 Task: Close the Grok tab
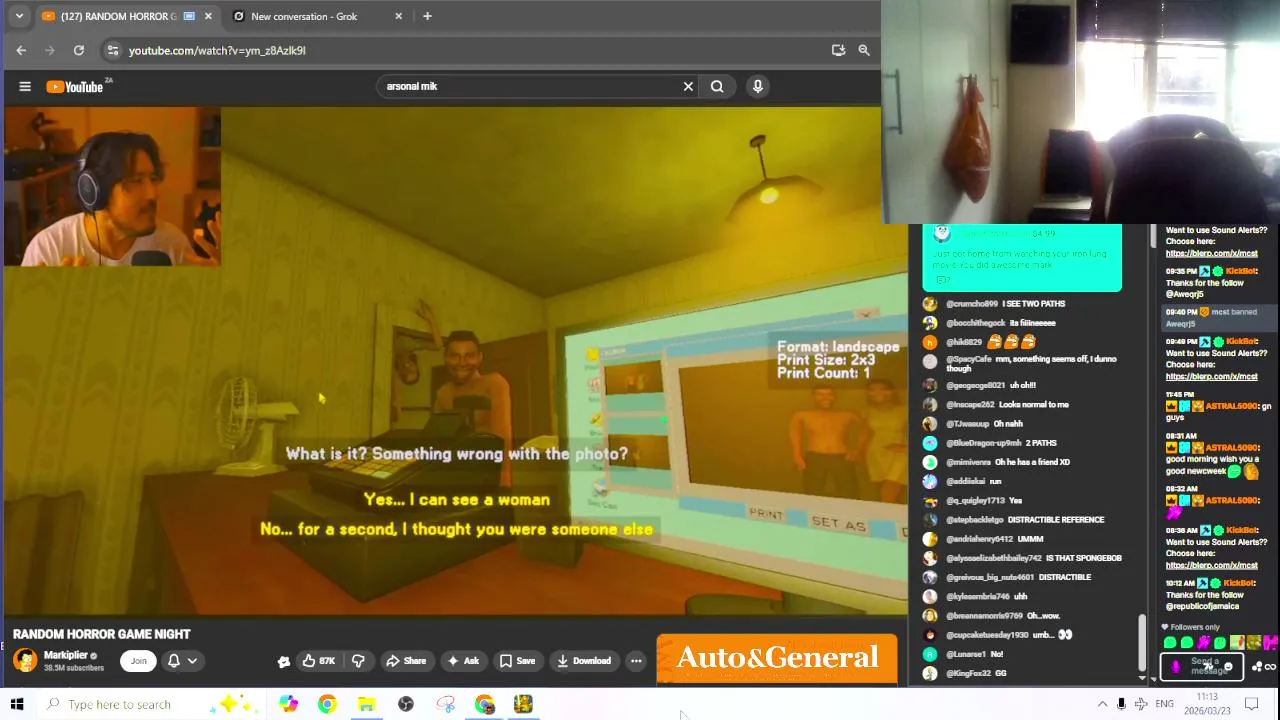(x=398, y=16)
